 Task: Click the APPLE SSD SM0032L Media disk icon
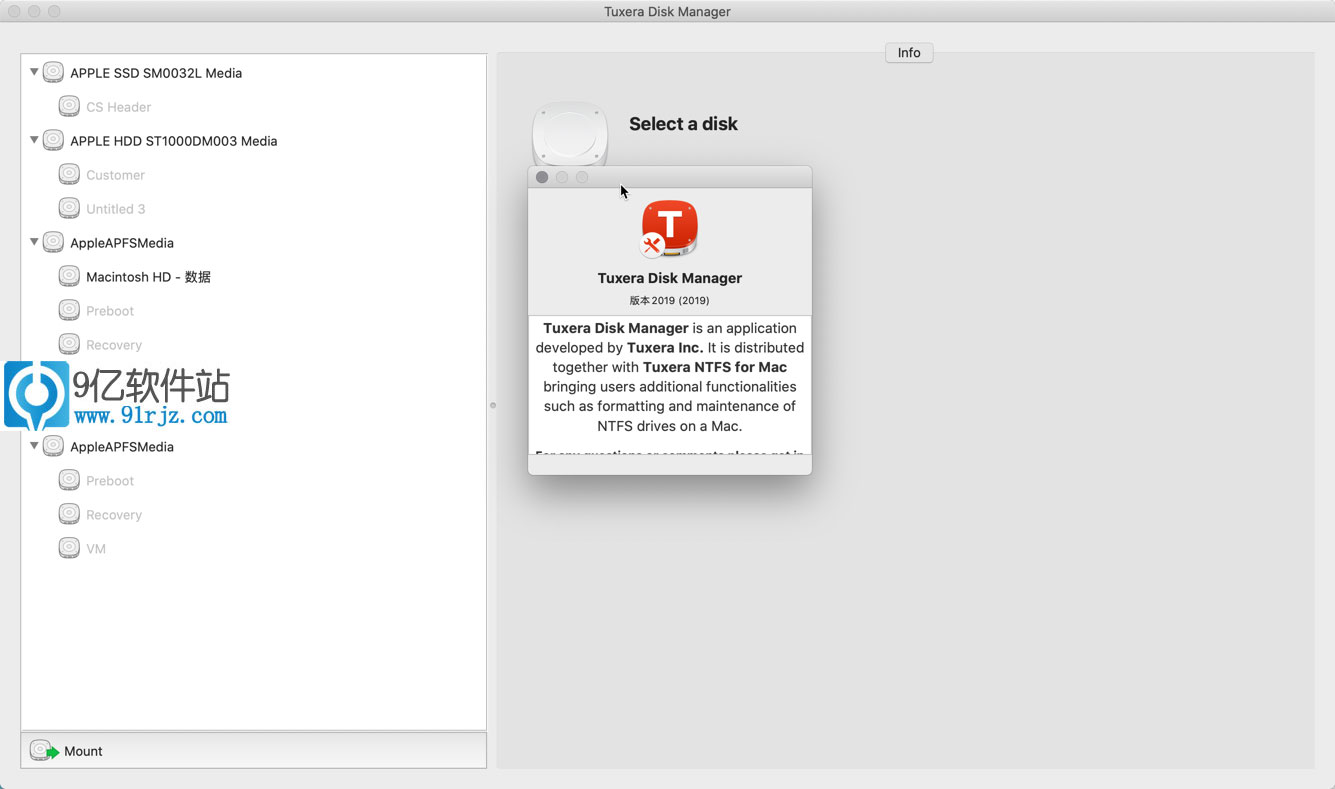click(x=53, y=73)
